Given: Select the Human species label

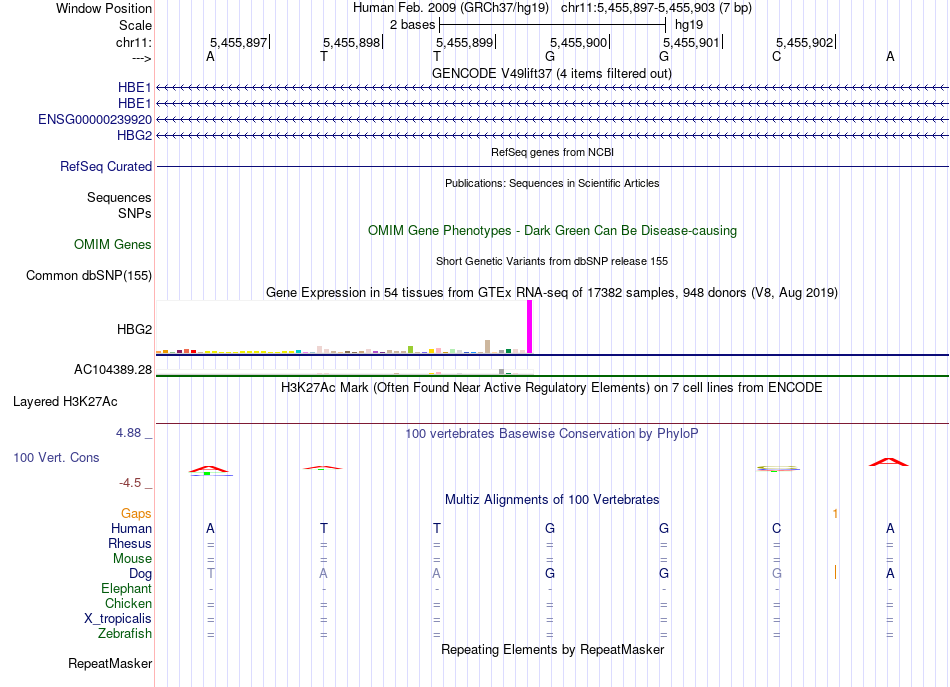Looking at the screenshot, I should (x=131, y=528).
